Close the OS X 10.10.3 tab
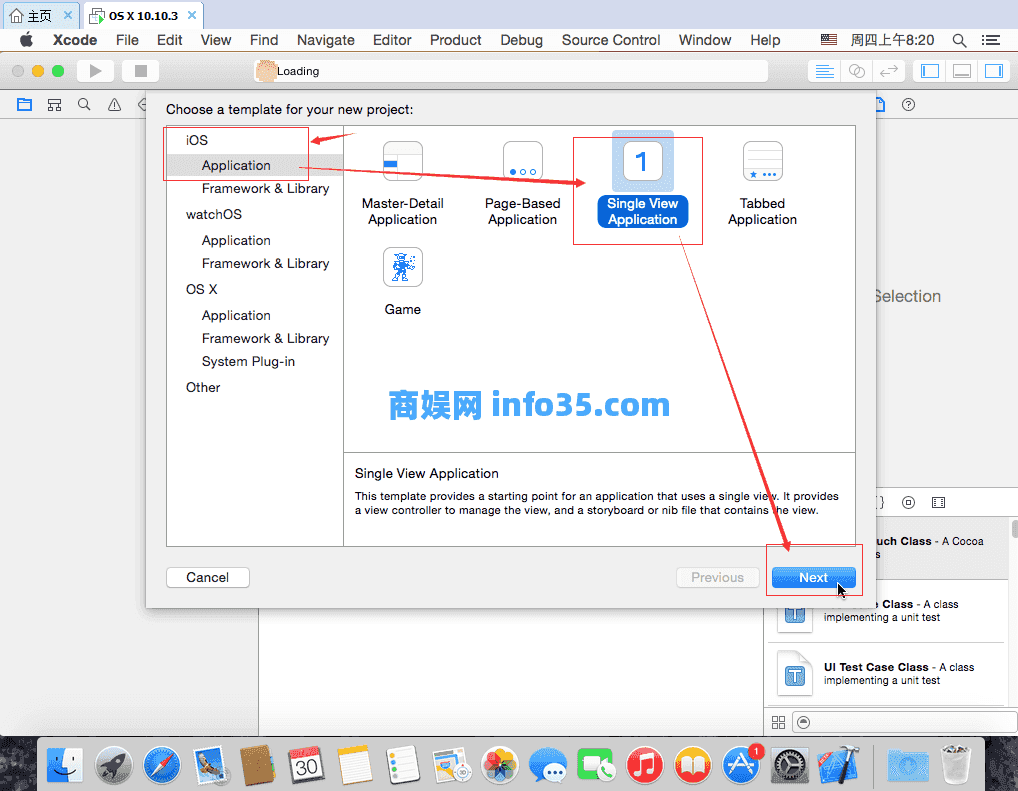Viewport: 1018px width, 791px height. point(192,15)
